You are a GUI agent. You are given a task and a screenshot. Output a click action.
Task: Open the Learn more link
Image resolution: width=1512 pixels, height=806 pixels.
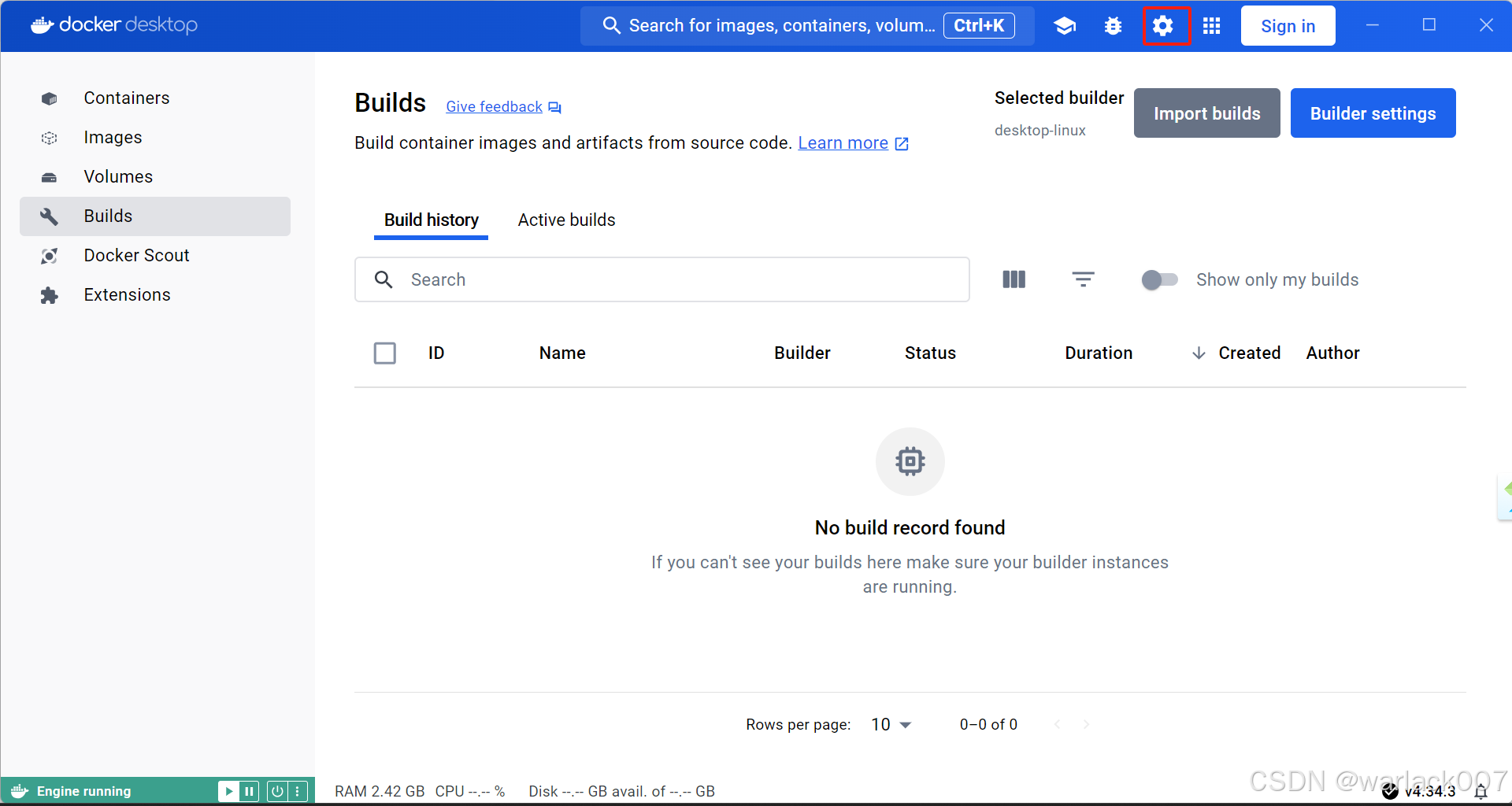(x=843, y=143)
